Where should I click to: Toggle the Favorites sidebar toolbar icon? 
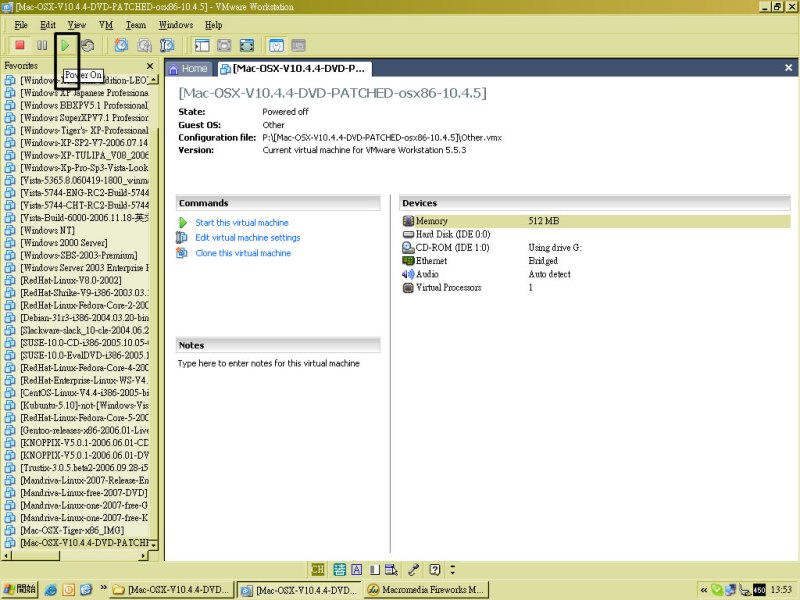(202, 45)
